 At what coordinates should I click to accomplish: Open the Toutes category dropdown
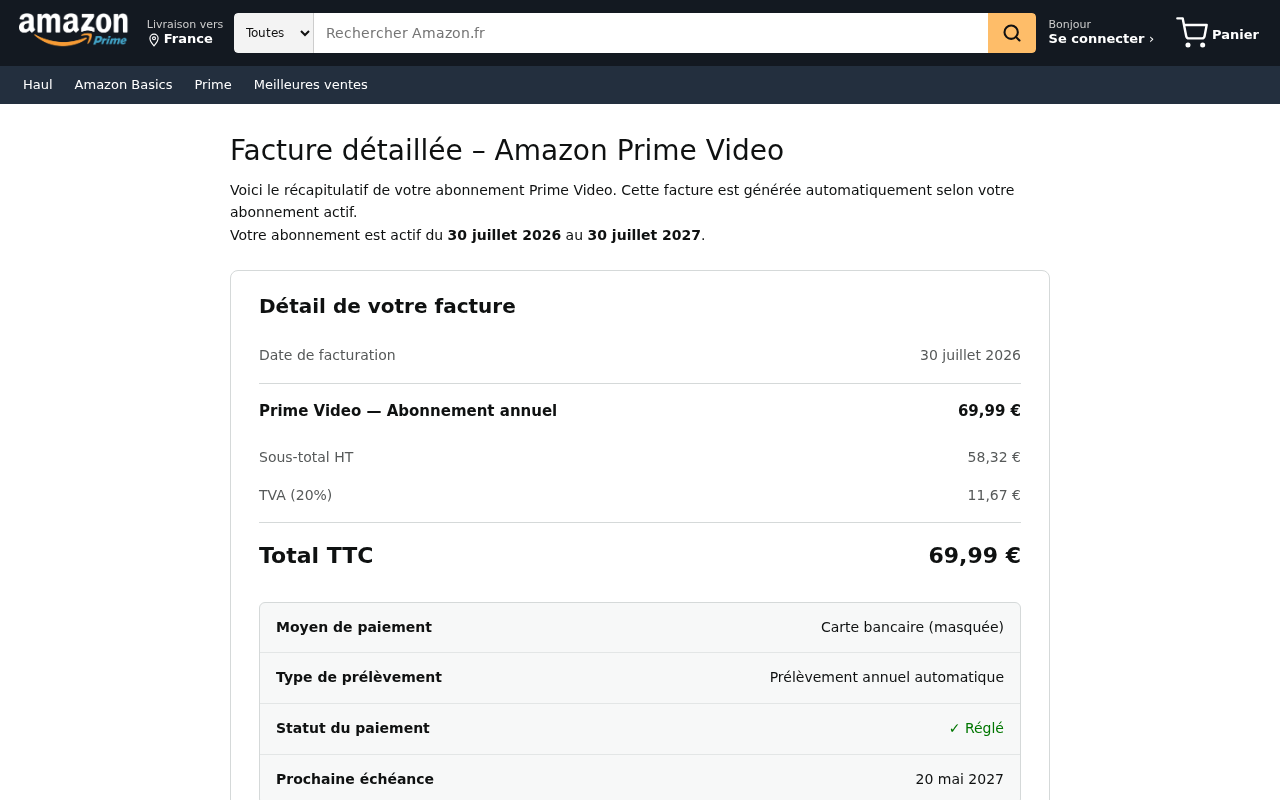point(274,33)
